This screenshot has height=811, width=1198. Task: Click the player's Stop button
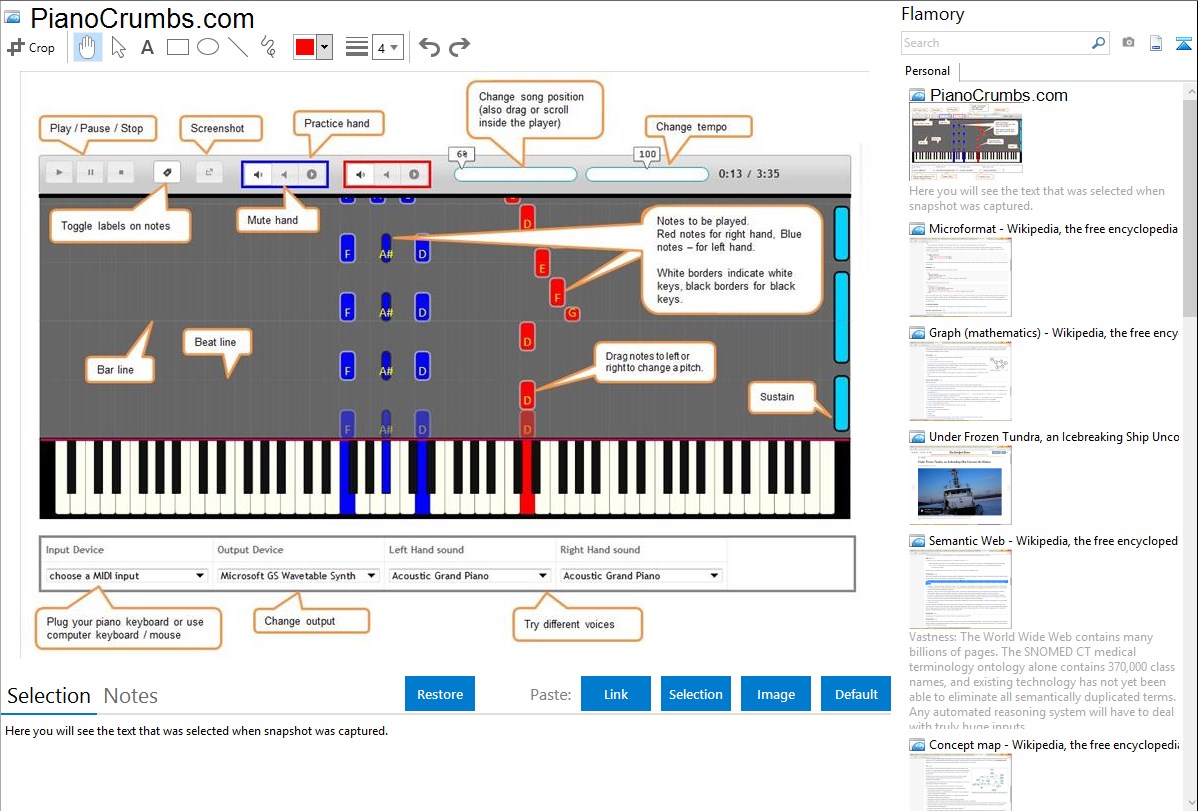(121, 173)
